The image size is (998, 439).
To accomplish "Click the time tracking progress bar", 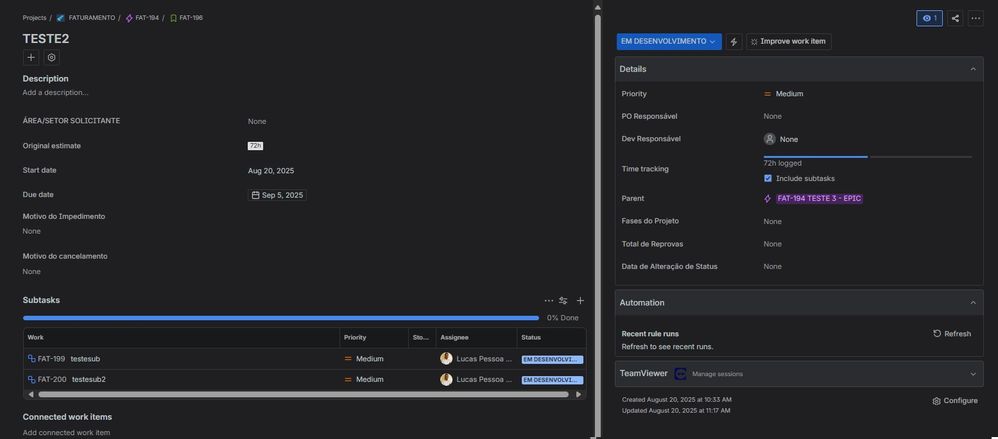I will pyautogui.click(x=868, y=157).
